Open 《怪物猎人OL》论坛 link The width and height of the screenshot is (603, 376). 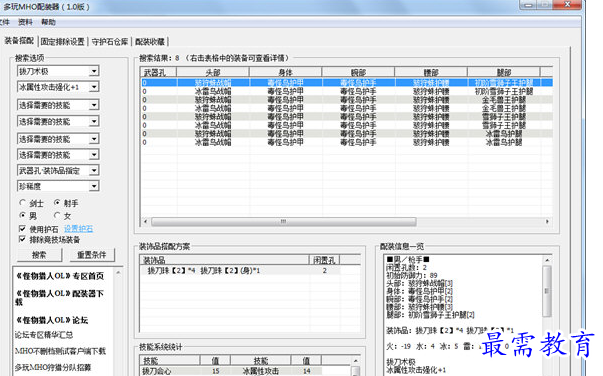coord(52,320)
